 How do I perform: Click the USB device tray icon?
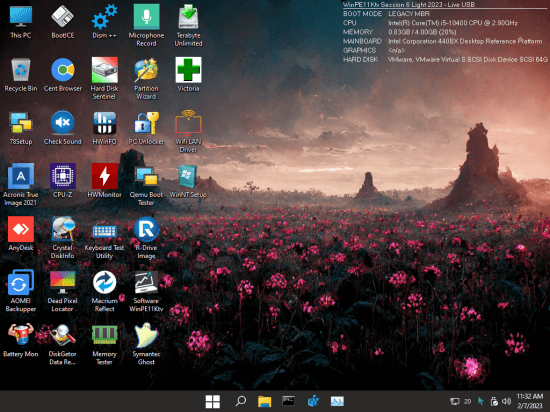click(494, 401)
